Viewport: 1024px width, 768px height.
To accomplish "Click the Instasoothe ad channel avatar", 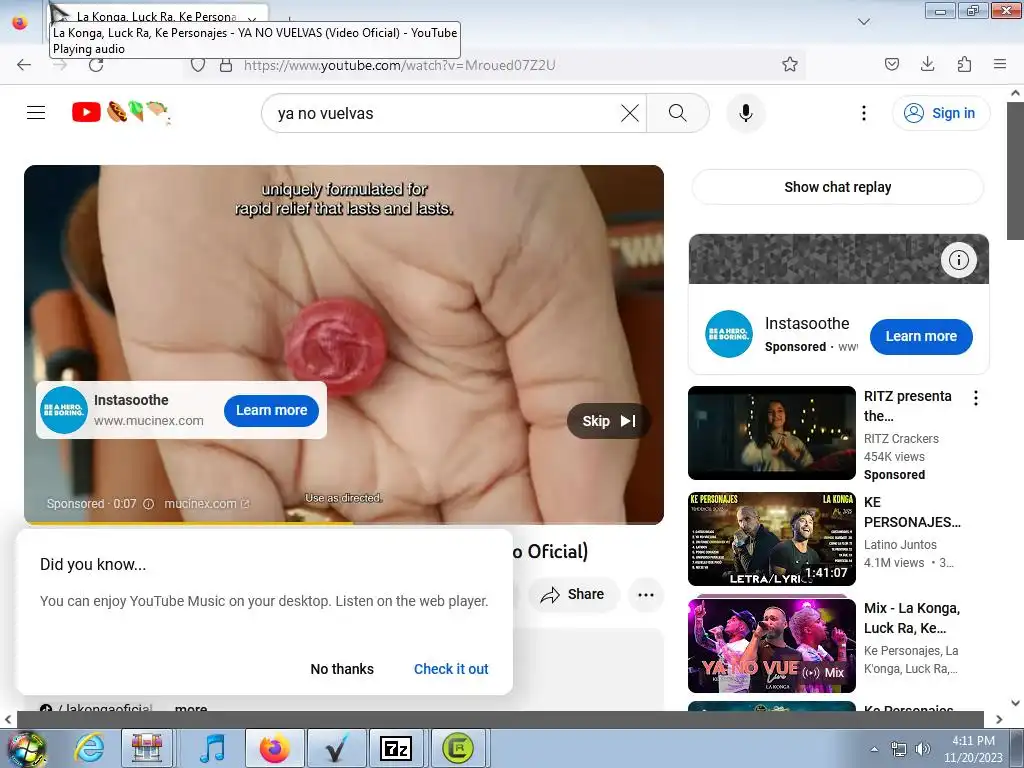I will (63, 410).
